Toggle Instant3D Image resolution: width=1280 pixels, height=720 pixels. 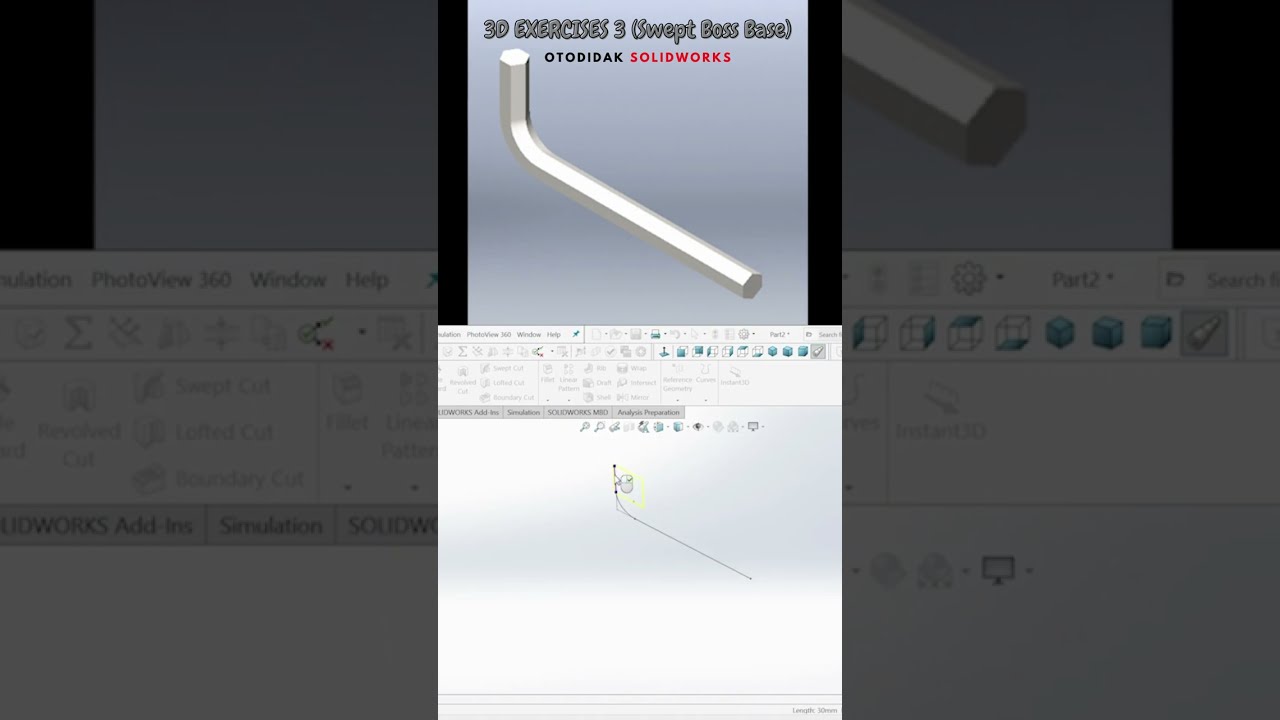[735, 376]
